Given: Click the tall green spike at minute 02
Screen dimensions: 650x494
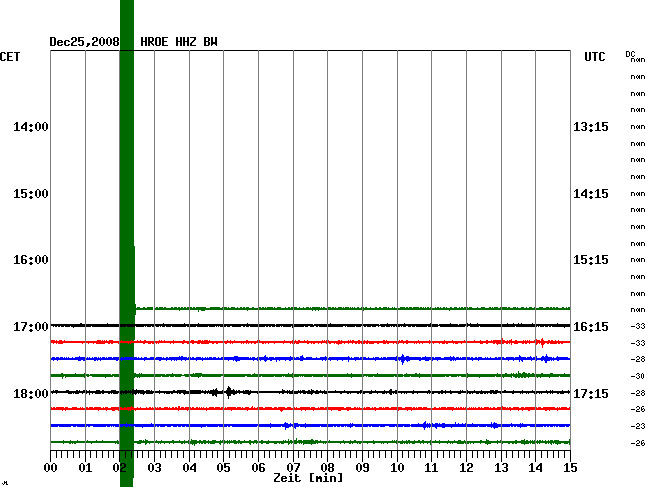Looking at the screenshot, I should [127, 245].
